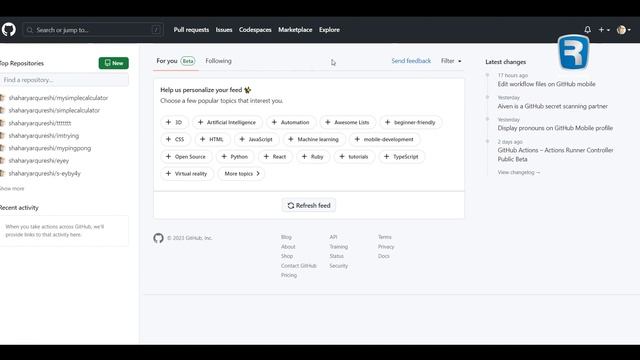Screen dimensions: 640x360
Task: Go to Pull requests
Action: click(x=191, y=30)
